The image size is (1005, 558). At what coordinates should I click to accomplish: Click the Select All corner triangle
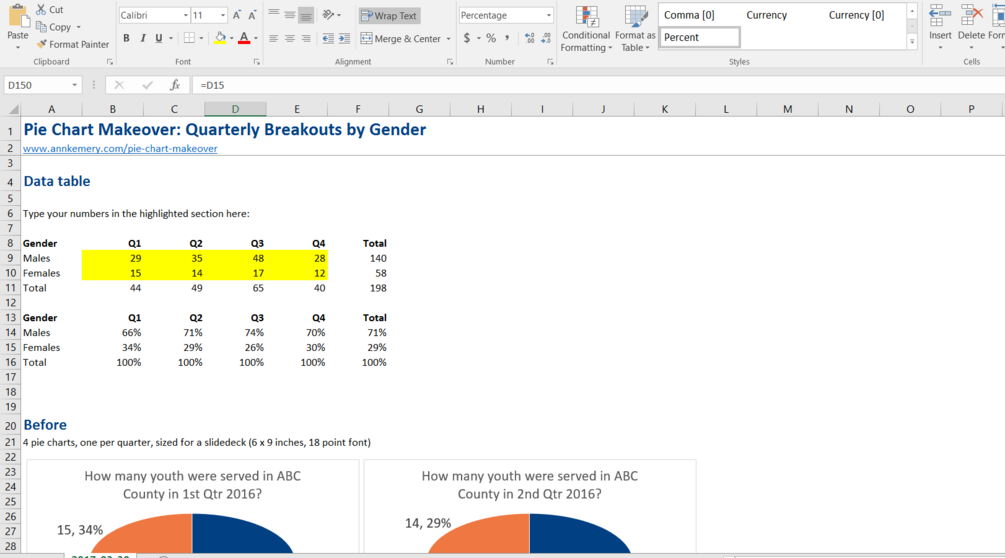pyautogui.click(x=11, y=110)
